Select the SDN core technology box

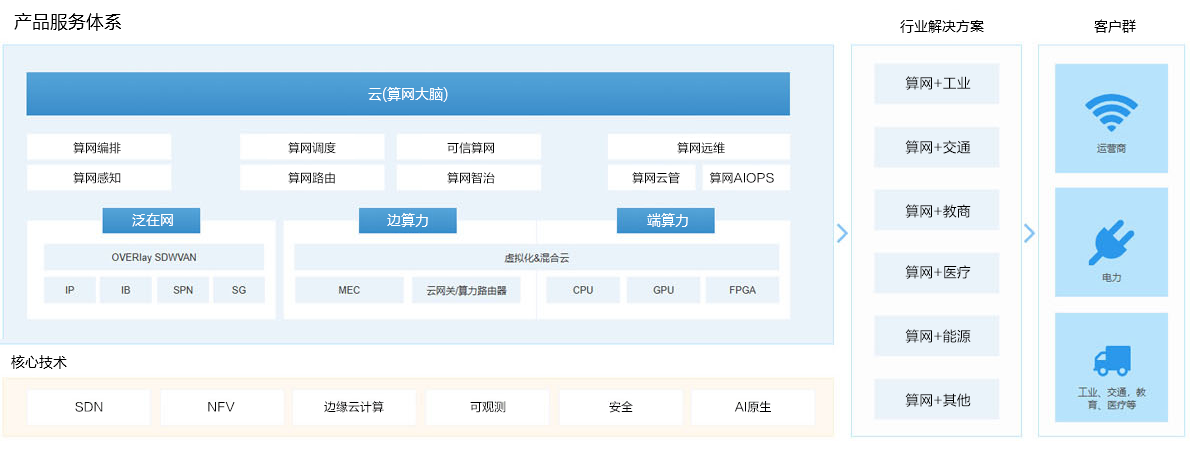tap(89, 407)
